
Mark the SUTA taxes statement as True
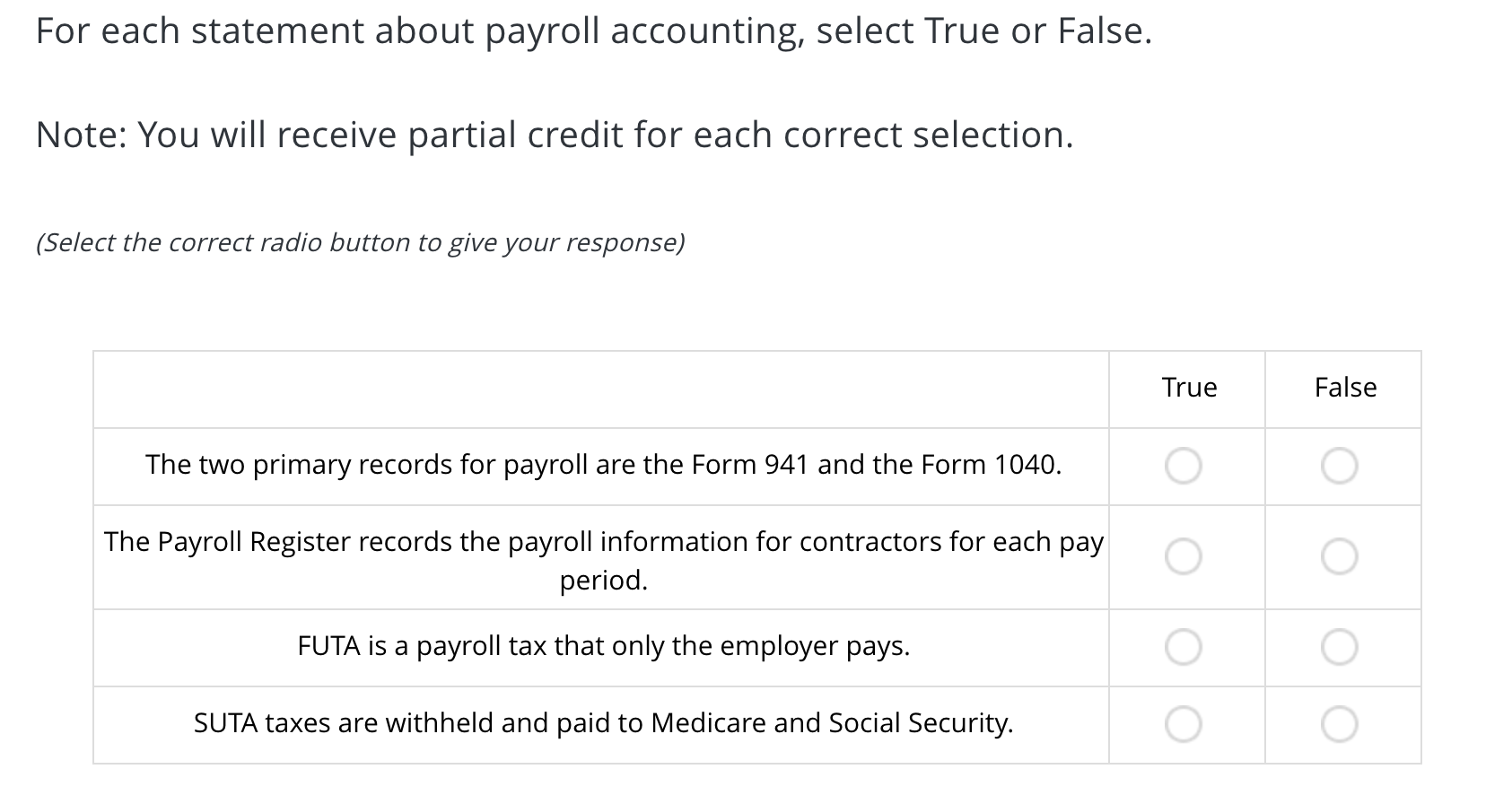pyautogui.click(x=1184, y=723)
